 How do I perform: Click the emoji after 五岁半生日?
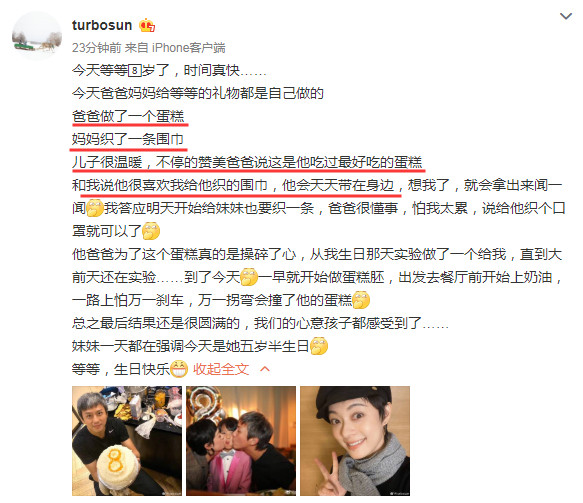(319, 346)
